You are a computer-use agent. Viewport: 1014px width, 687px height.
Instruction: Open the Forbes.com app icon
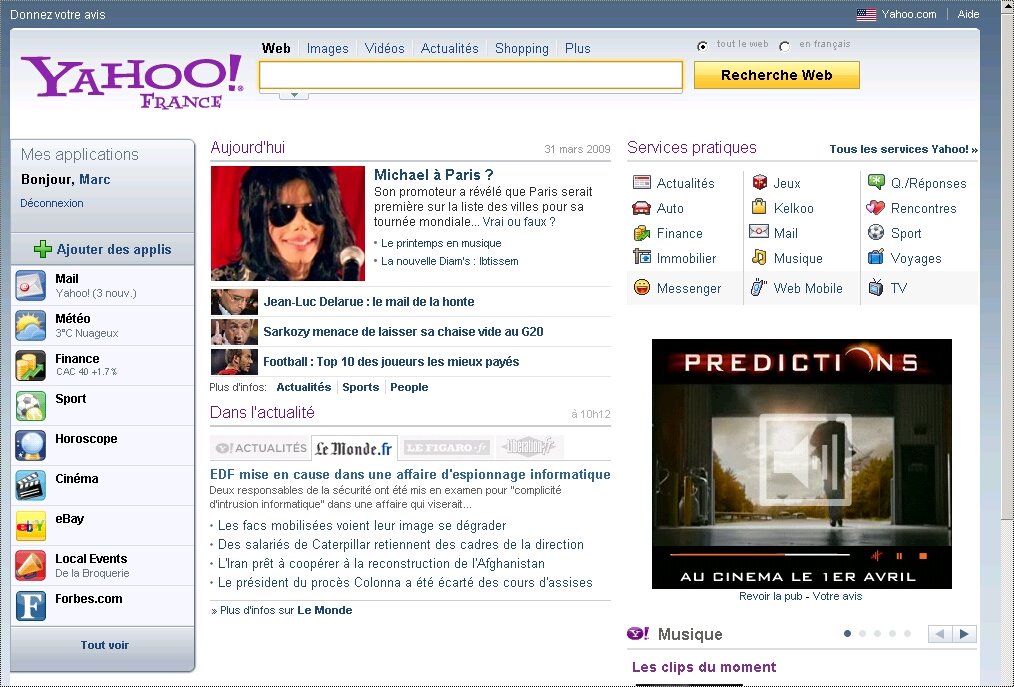[x=30, y=606]
